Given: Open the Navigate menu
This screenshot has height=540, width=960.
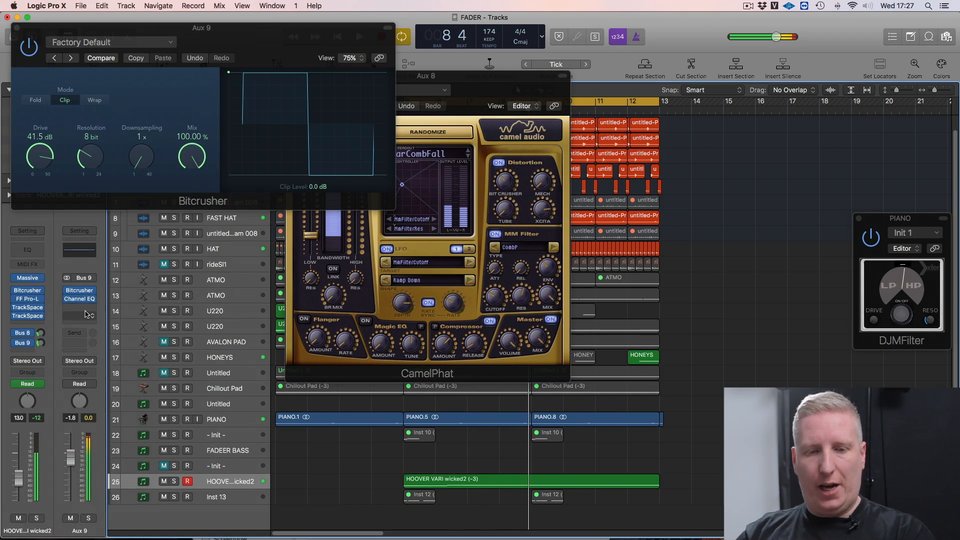Looking at the screenshot, I should tap(158, 6).
